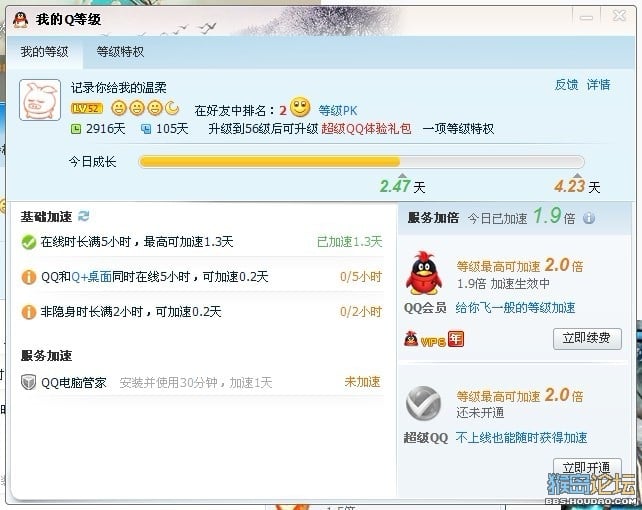Click the red QQ会员 penguin icon
The image size is (642, 510).
(x=423, y=273)
